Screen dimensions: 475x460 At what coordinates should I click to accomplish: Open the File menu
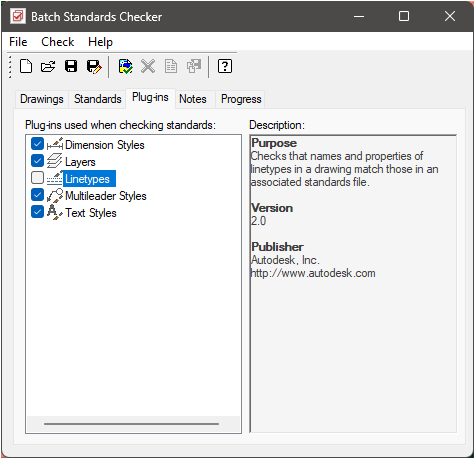point(18,42)
